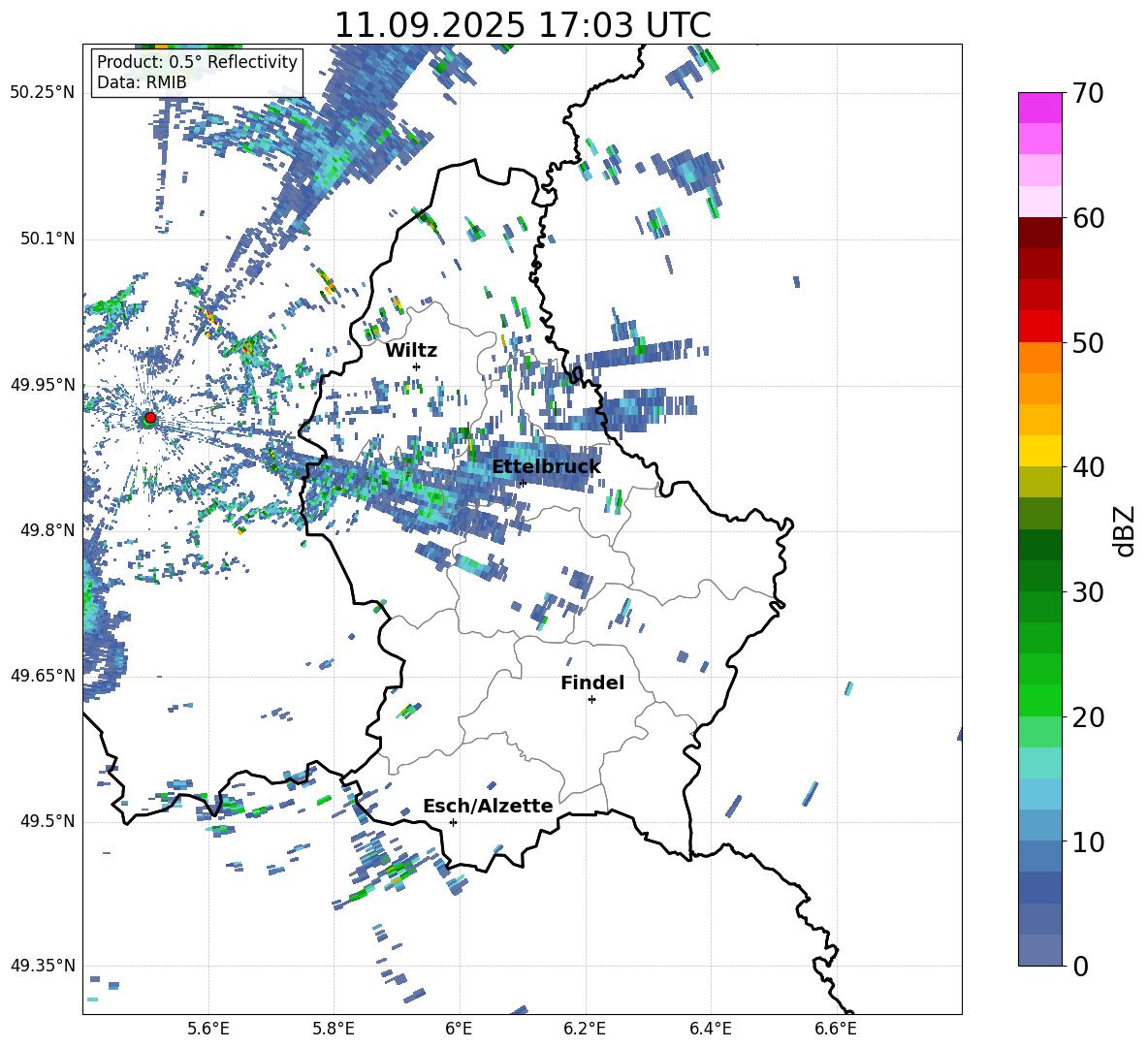Click the colorbar 0 tick label
This screenshot has width=1148, height=1048.
pyautogui.click(x=1080, y=966)
